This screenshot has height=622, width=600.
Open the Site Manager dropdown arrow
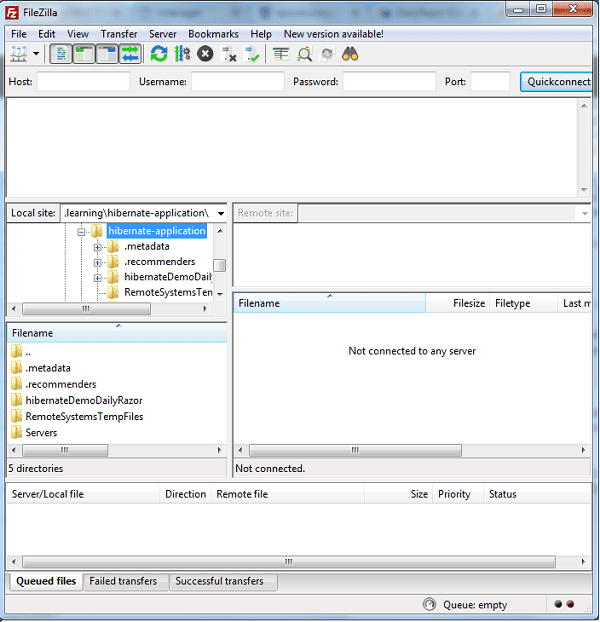pyautogui.click(x=36, y=54)
